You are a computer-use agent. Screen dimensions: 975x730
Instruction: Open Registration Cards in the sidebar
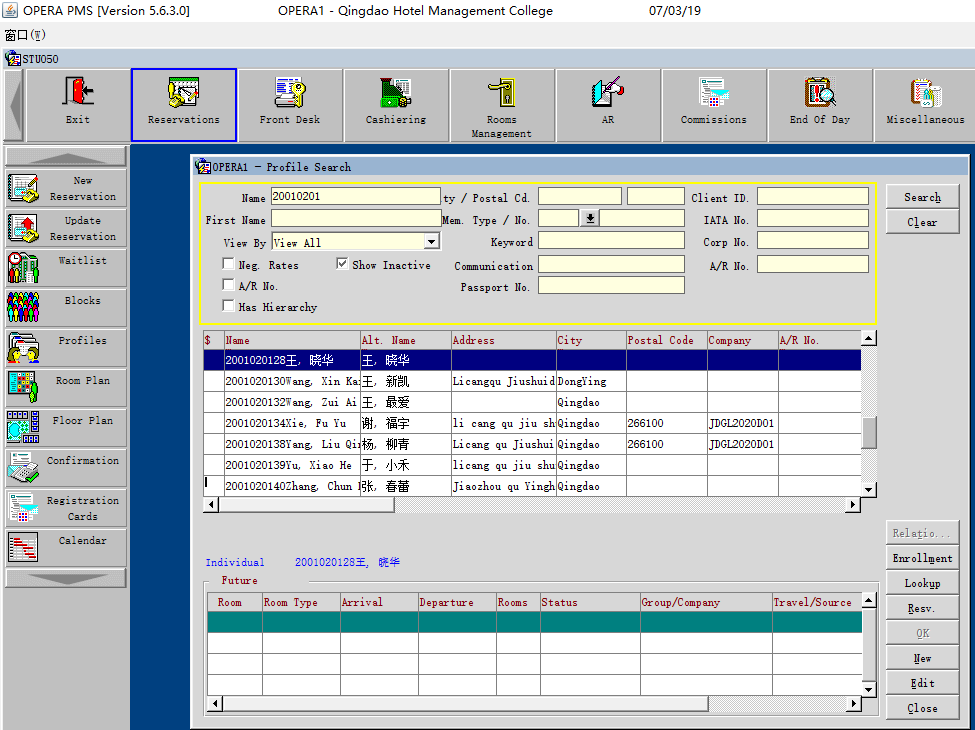(x=66, y=508)
